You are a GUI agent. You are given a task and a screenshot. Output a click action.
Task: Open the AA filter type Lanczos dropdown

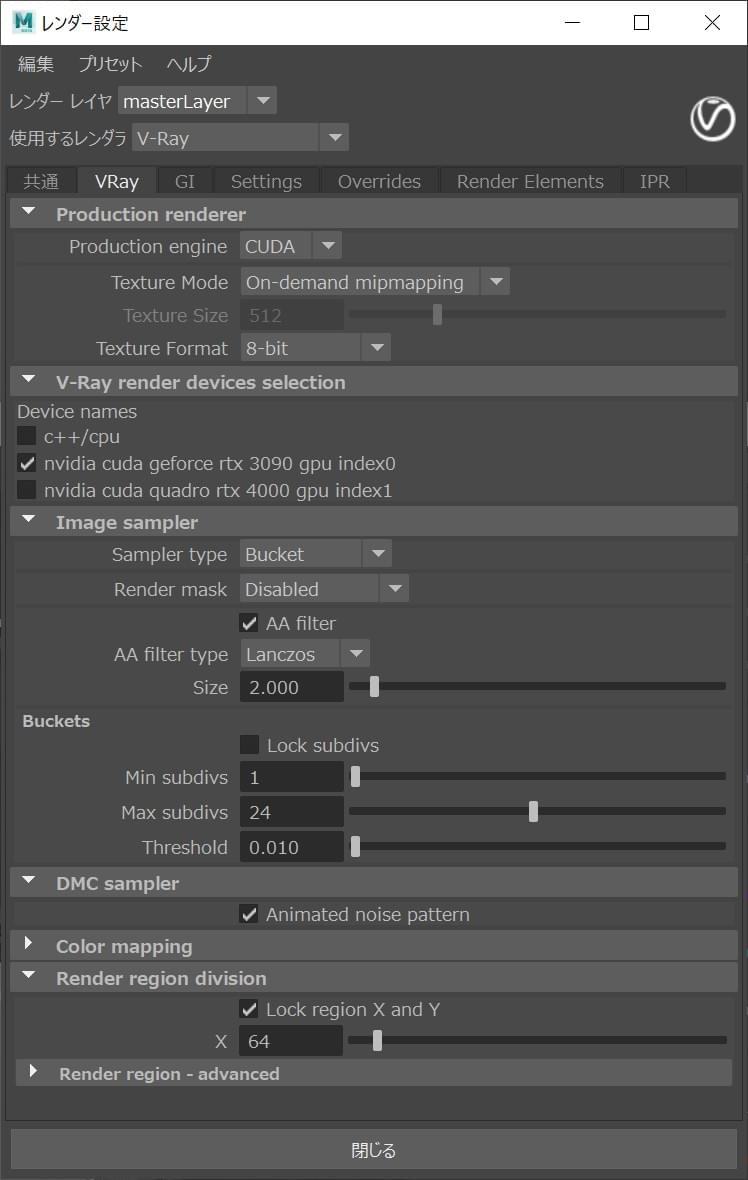tap(305, 654)
